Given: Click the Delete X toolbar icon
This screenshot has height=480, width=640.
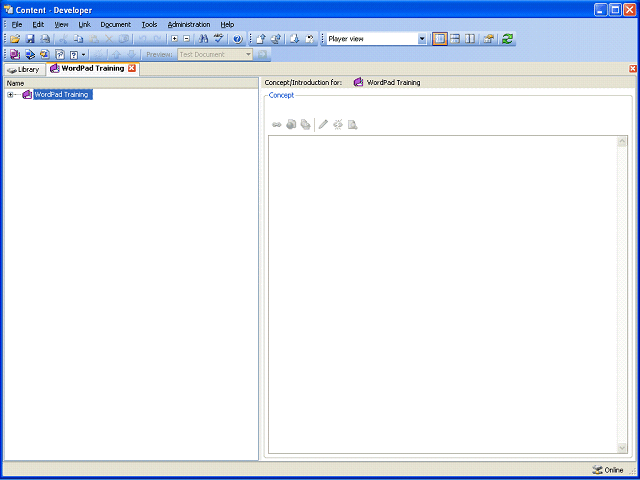Looking at the screenshot, I should [x=109, y=39].
